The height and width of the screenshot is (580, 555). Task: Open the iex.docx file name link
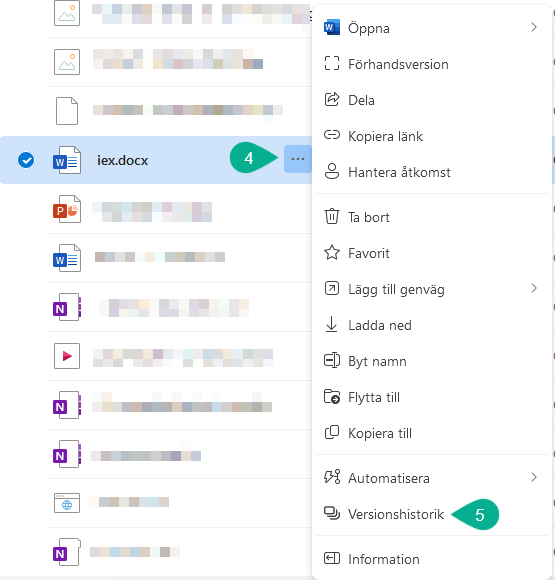tap(122, 161)
